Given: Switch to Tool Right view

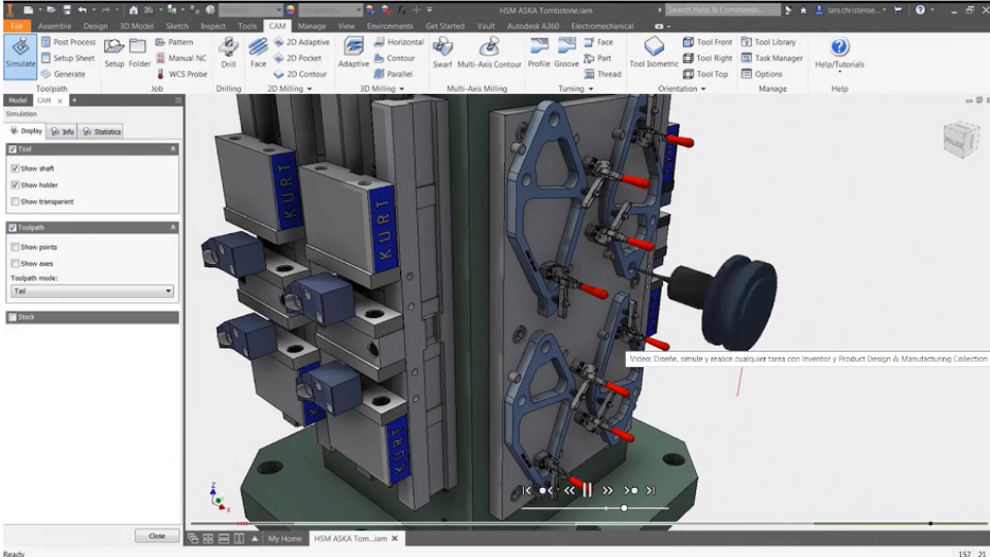Looking at the screenshot, I should click(x=707, y=58).
